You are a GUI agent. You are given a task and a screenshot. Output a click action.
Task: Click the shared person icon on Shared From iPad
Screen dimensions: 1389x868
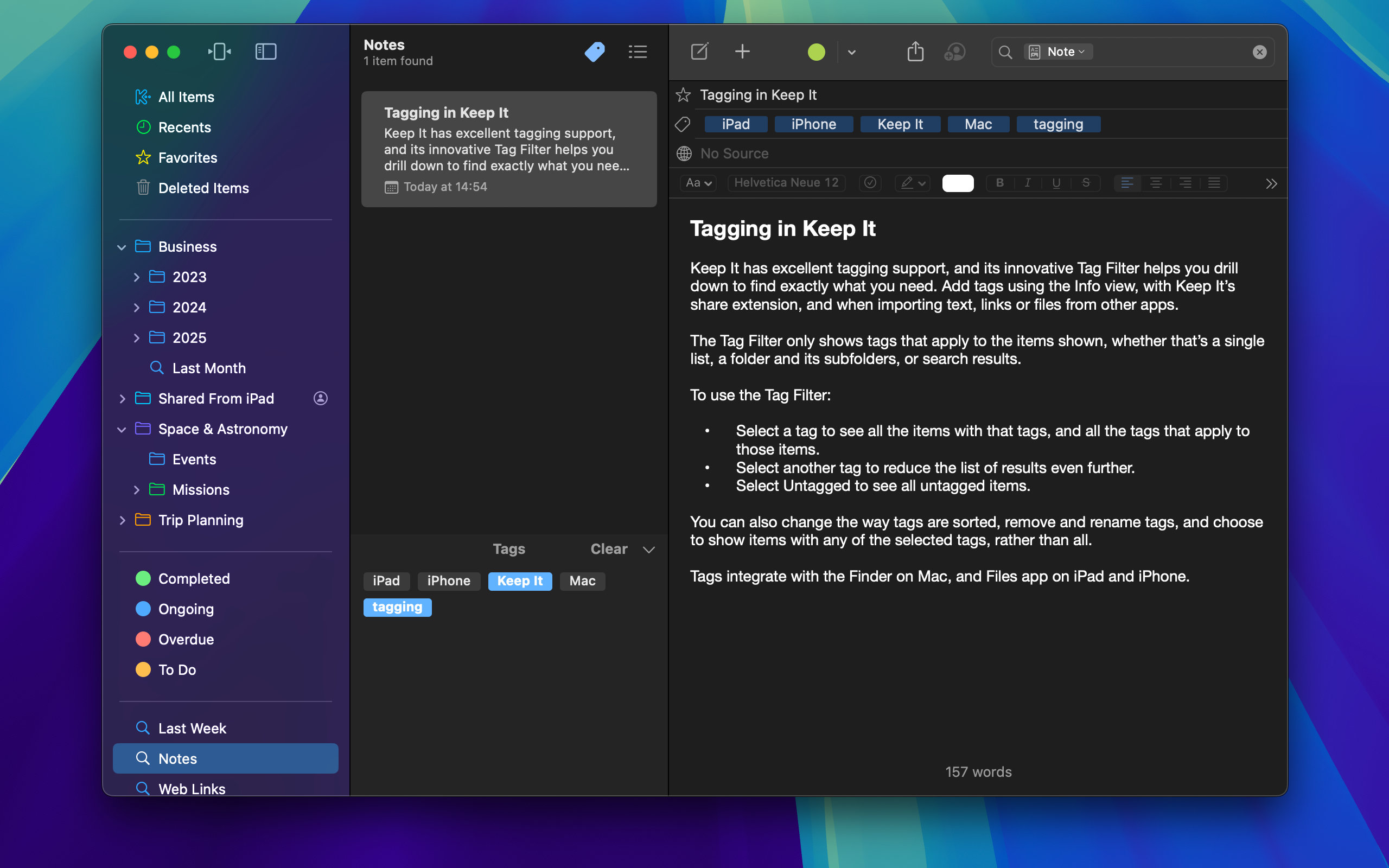[x=320, y=398]
